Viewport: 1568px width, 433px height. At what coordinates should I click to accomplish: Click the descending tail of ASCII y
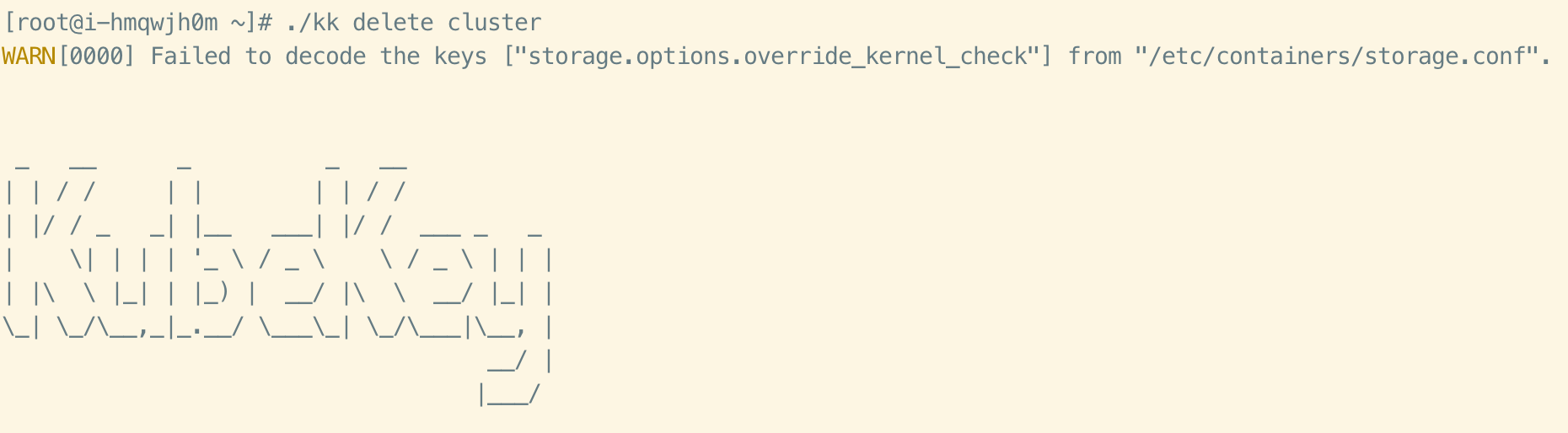tap(514, 379)
